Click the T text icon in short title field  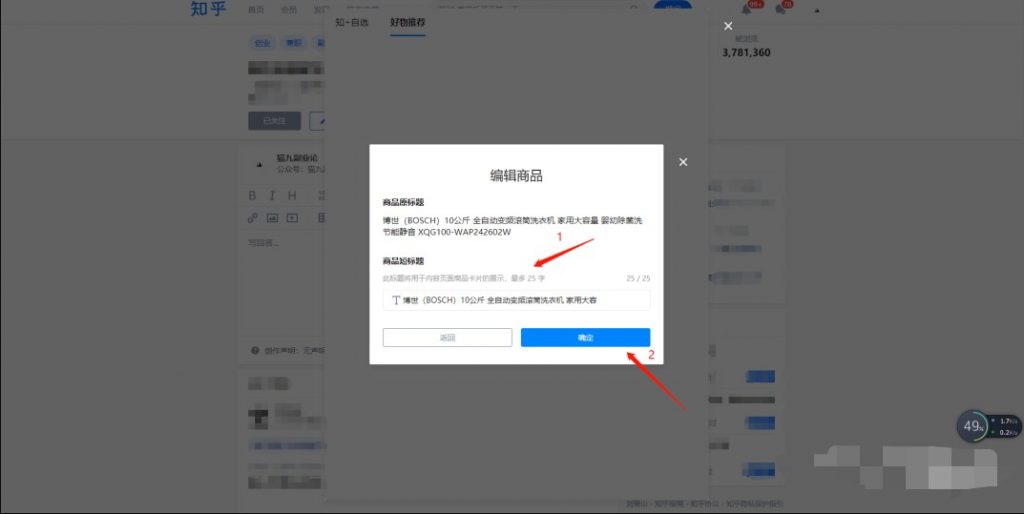tap(395, 300)
